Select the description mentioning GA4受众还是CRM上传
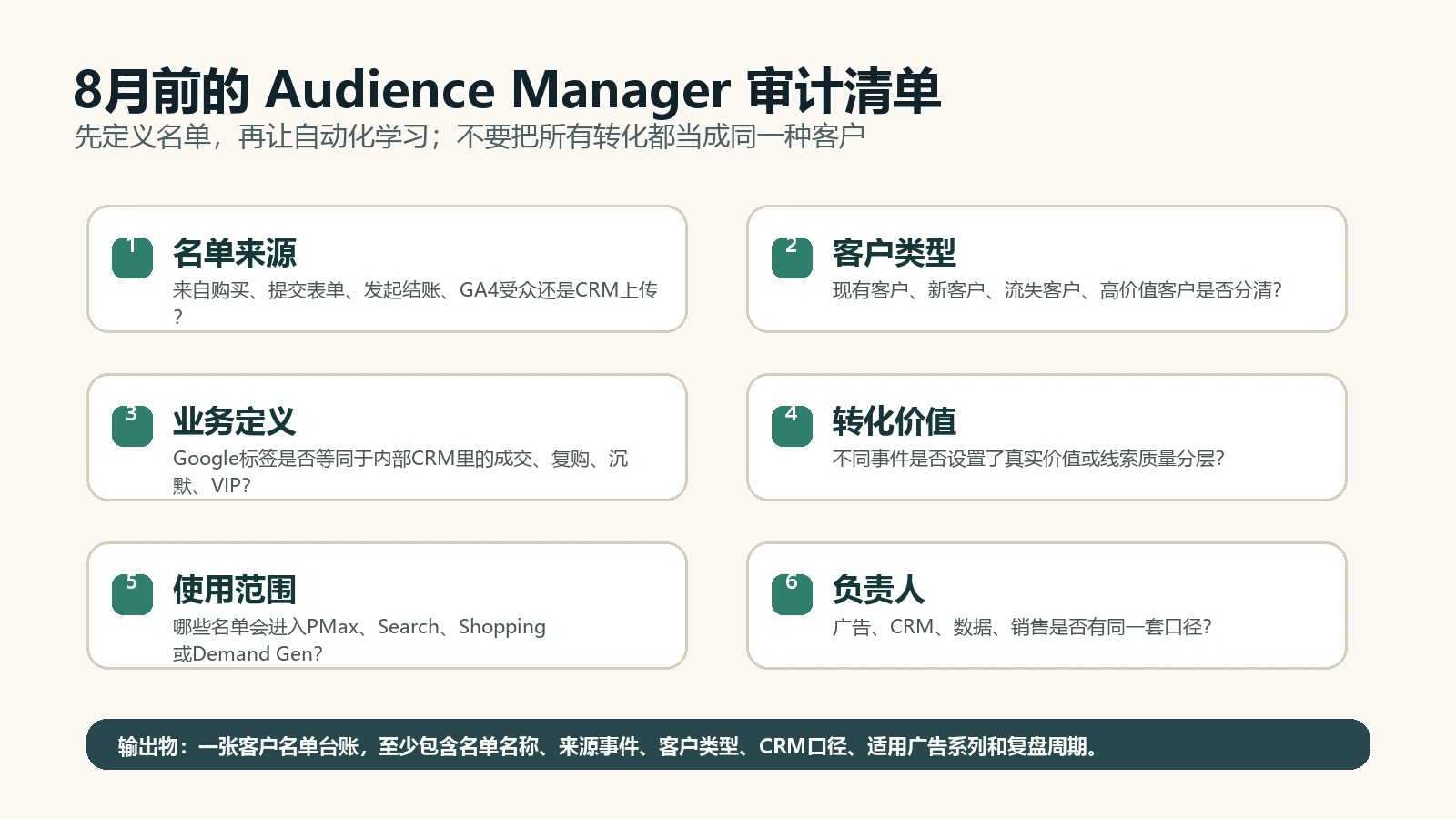Viewport: 1456px width, 819px height. [x=416, y=303]
